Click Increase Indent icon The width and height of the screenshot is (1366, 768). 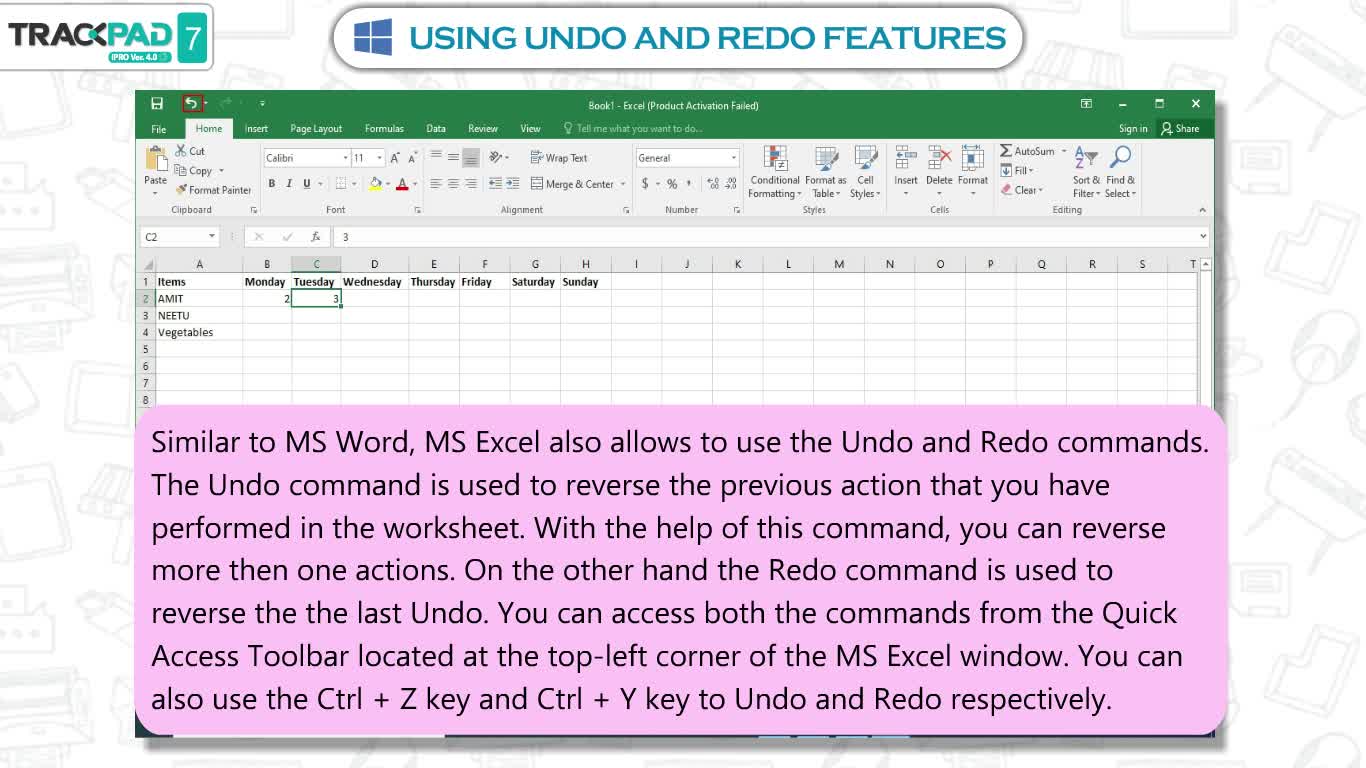pos(512,184)
